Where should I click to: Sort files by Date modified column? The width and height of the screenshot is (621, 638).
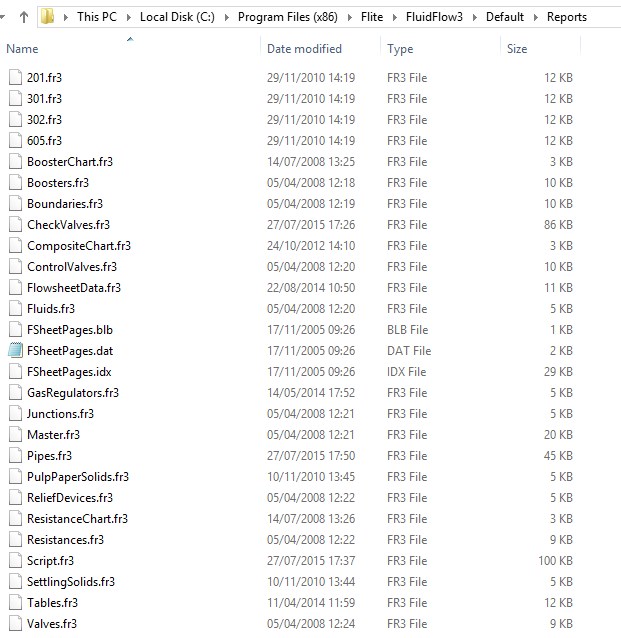pyautogui.click(x=304, y=49)
